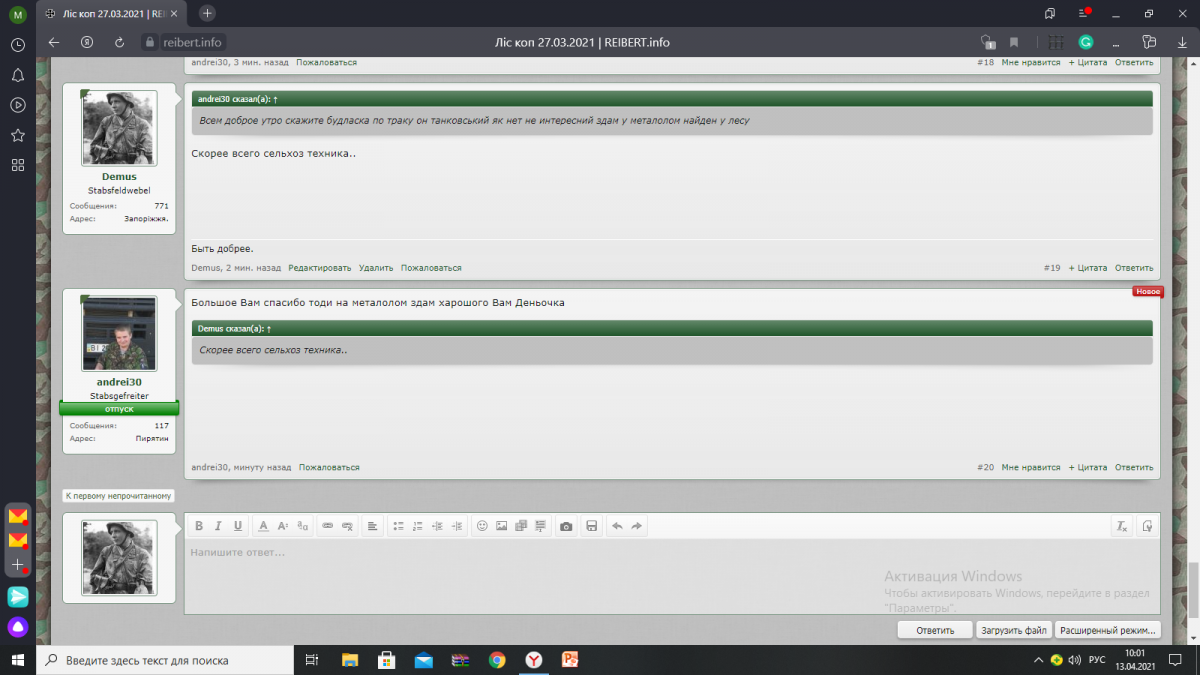
Task: Open Google Chrome from taskbar
Action: tap(497, 660)
